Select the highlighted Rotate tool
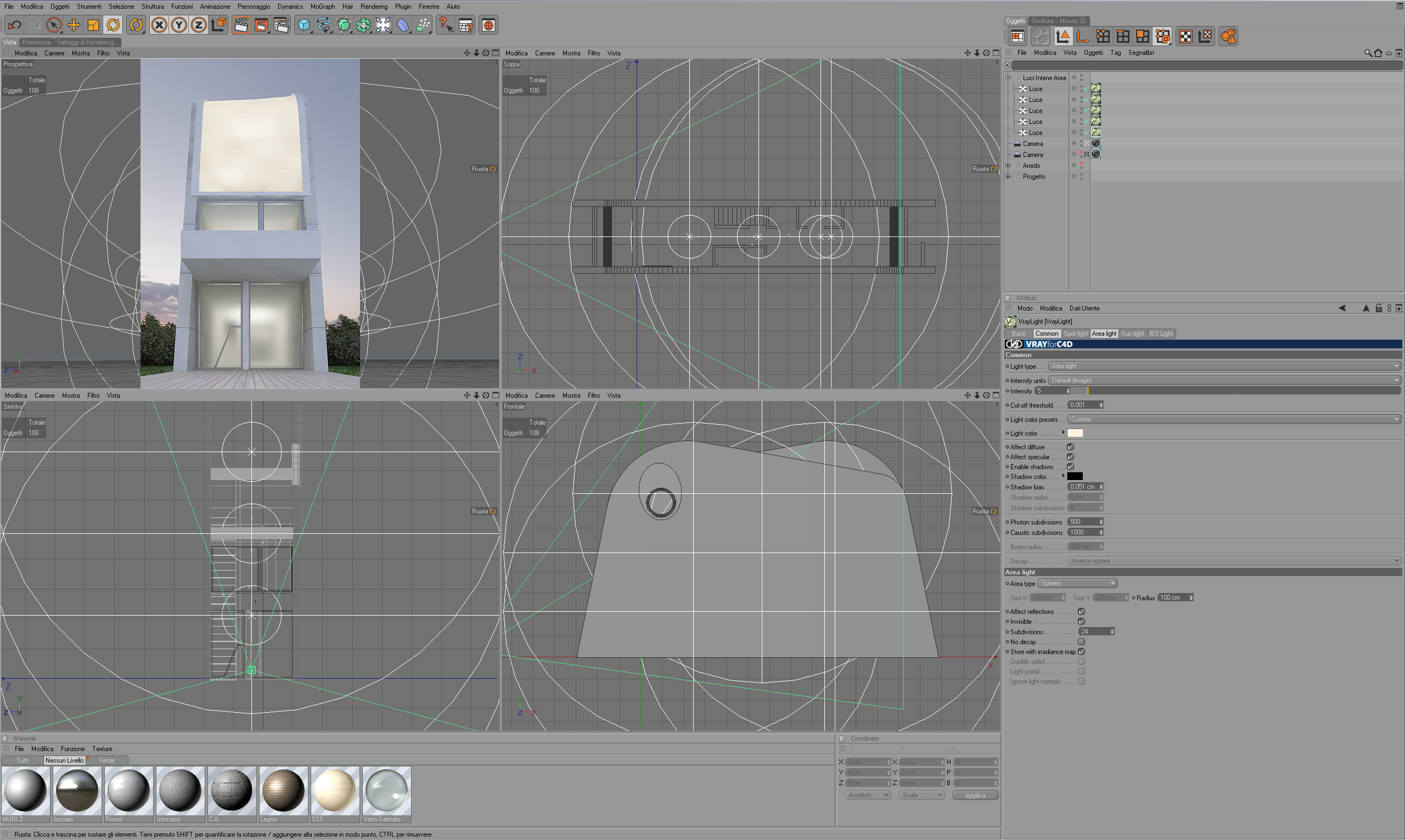Viewport: 1405px width, 840px height. (113, 25)
